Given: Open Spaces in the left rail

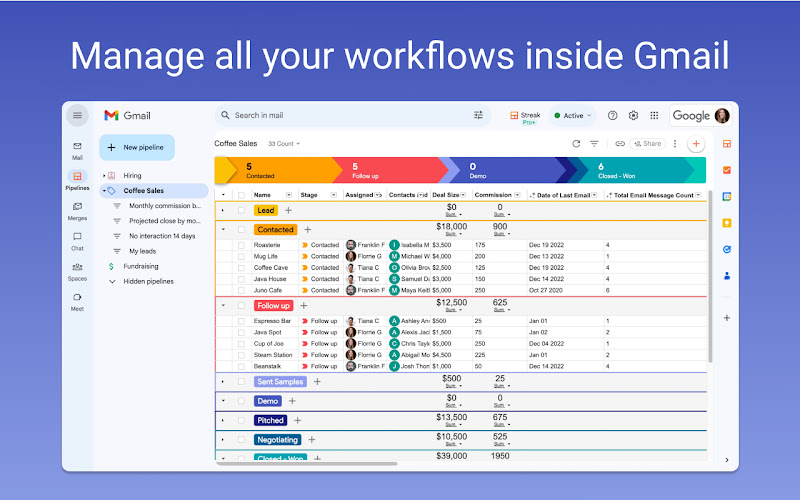Looking at the screenshot, I should click(78, 271).
